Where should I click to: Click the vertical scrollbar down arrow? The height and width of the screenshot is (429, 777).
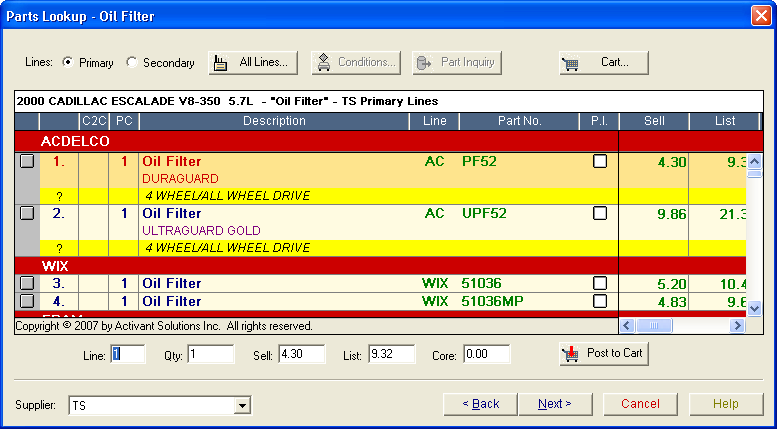(755, 310)
